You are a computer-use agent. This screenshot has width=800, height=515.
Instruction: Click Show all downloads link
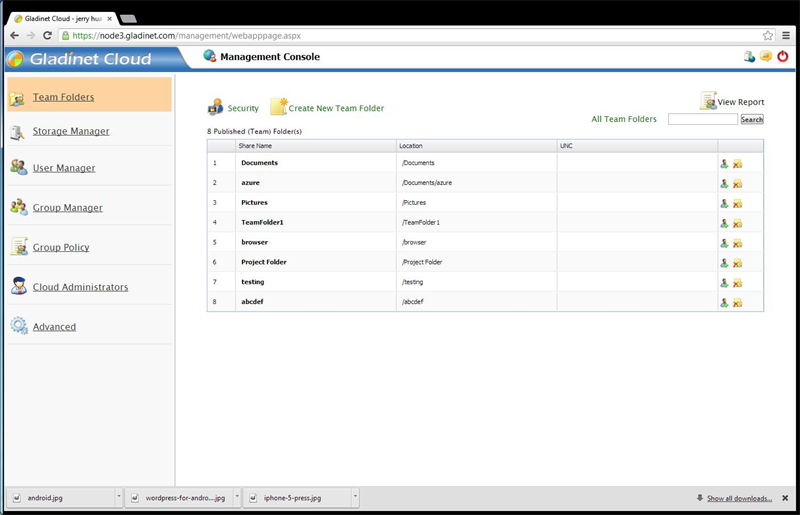tap(739, 498)
